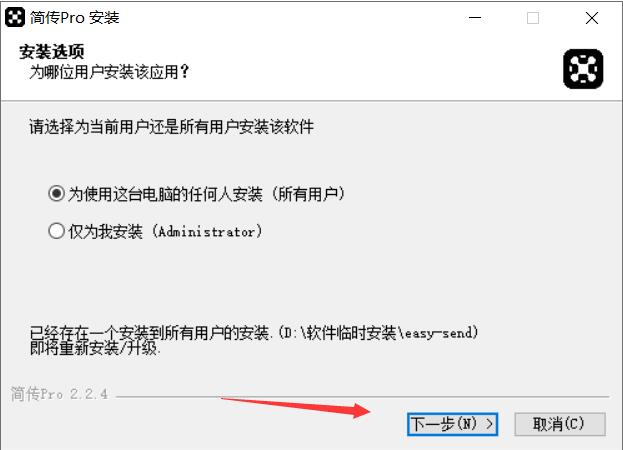Click the 为哪位用户安装该应用 subtitle

[109, 72]
